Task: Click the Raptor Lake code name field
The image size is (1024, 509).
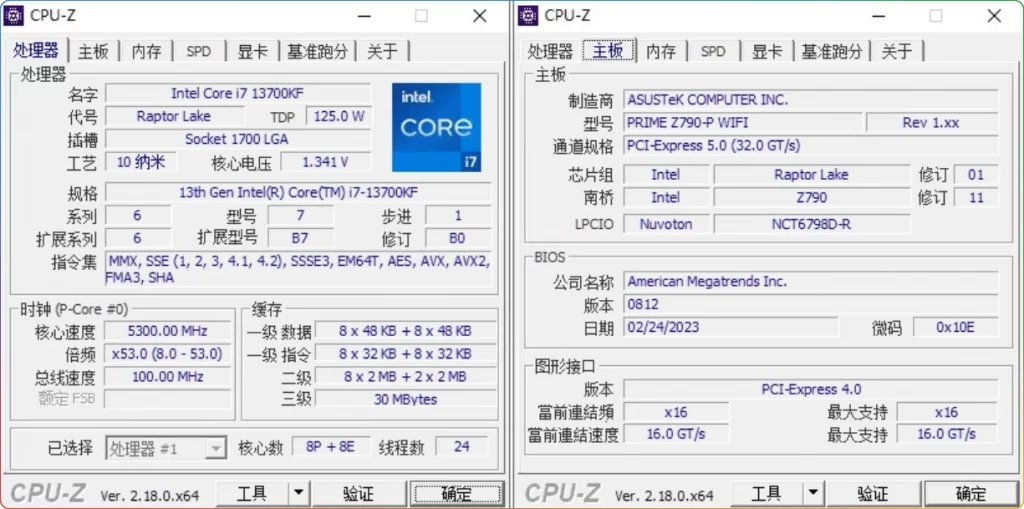Action: 174,116
